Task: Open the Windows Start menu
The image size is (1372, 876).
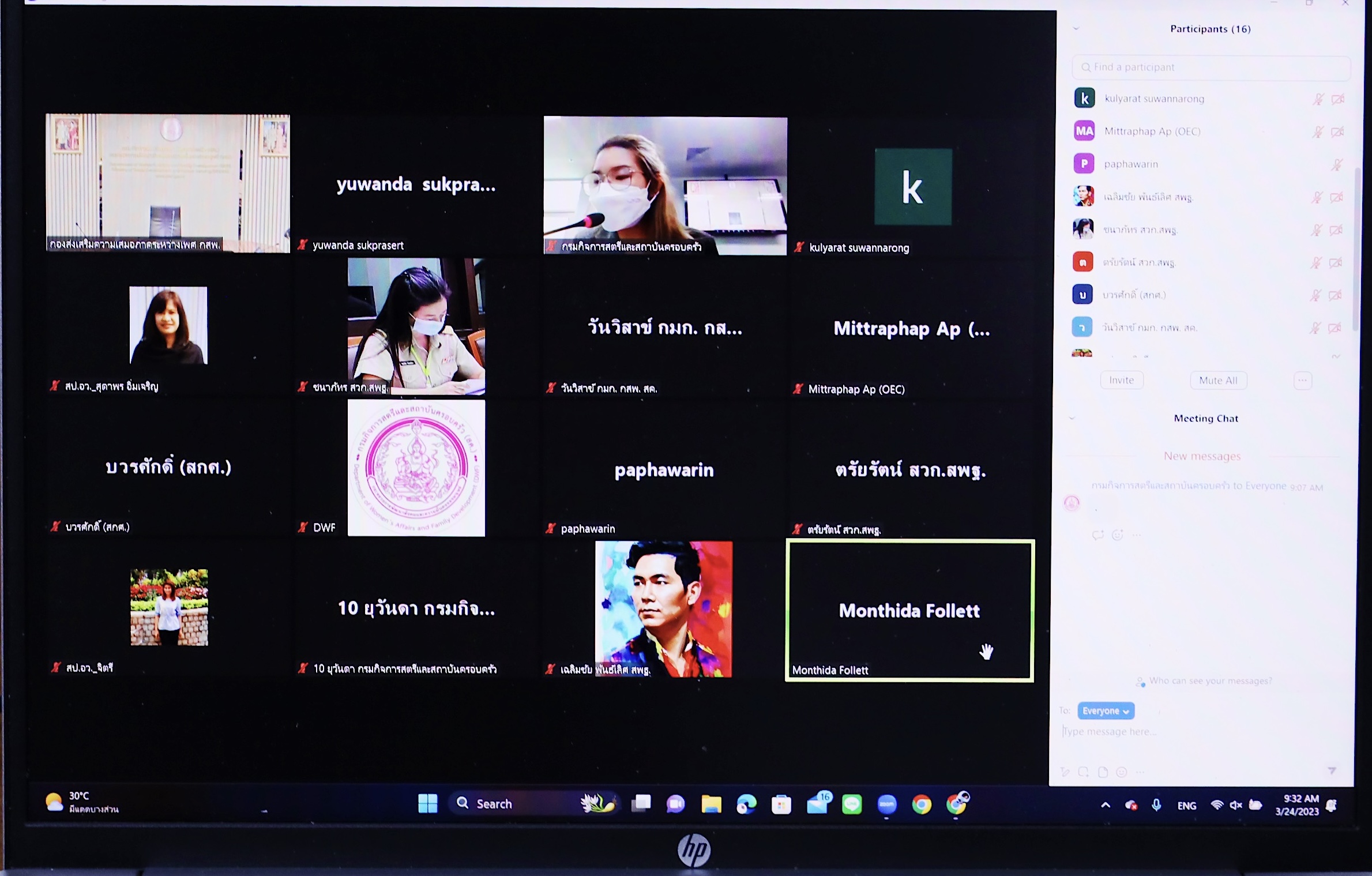Action: (427, 803)
